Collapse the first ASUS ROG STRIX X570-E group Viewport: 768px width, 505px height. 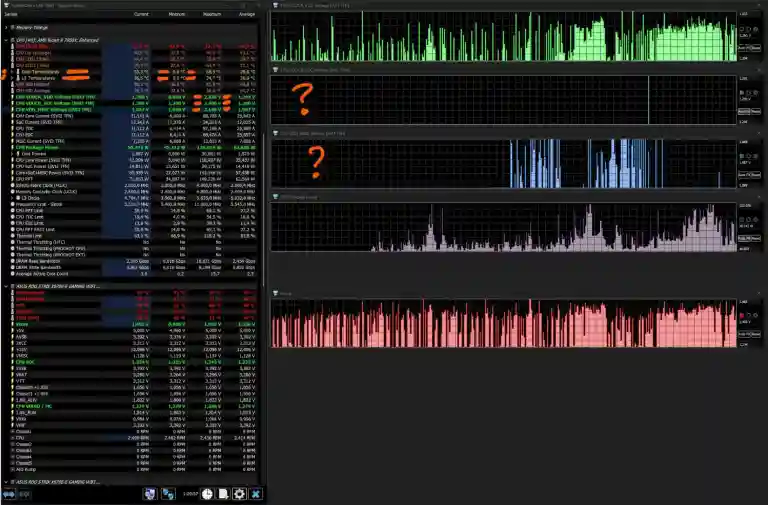point(6,286)
